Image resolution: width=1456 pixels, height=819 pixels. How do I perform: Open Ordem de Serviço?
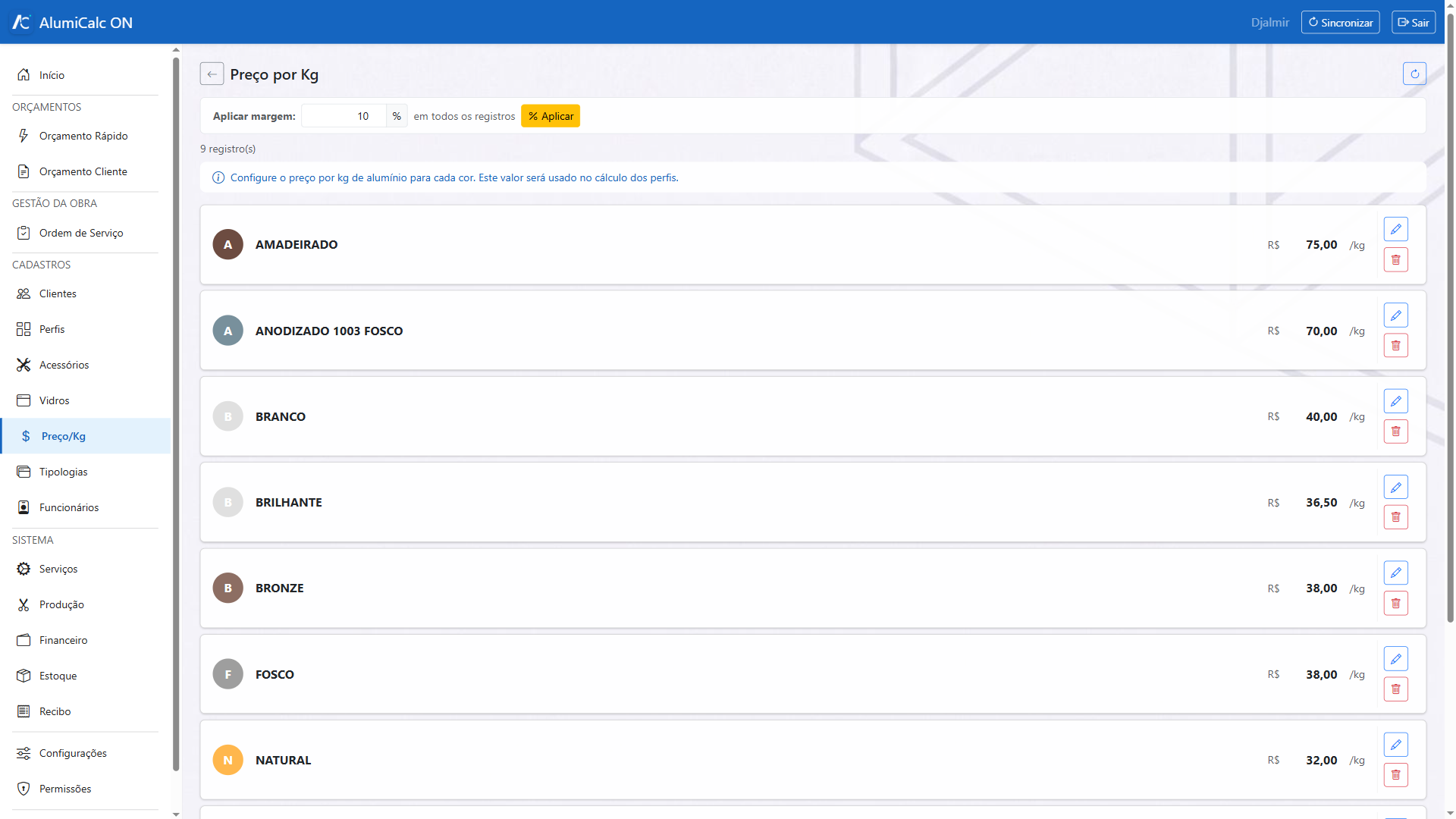(85, 233)
